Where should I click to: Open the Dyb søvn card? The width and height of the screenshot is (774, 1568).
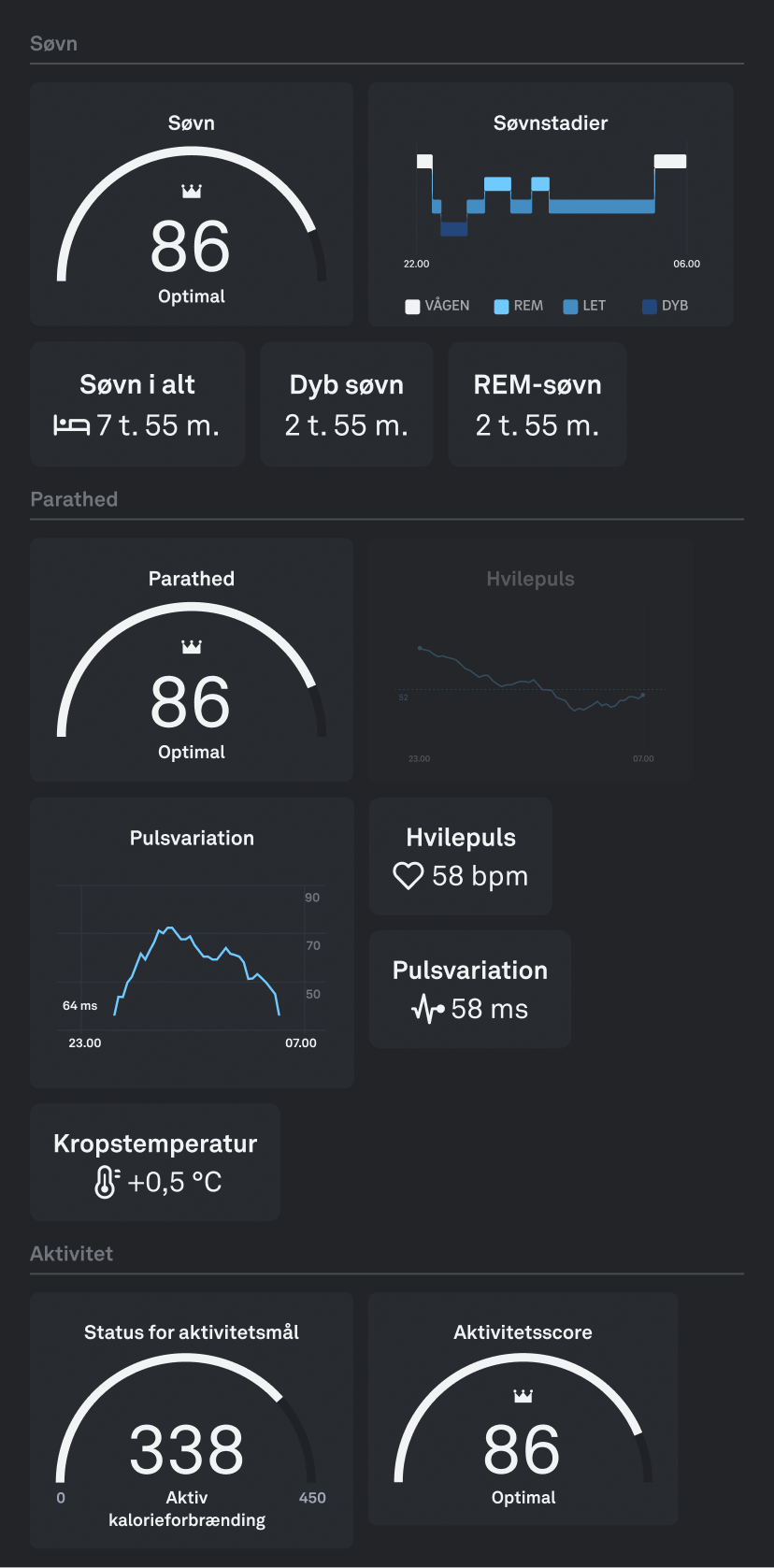coord(346,404)
